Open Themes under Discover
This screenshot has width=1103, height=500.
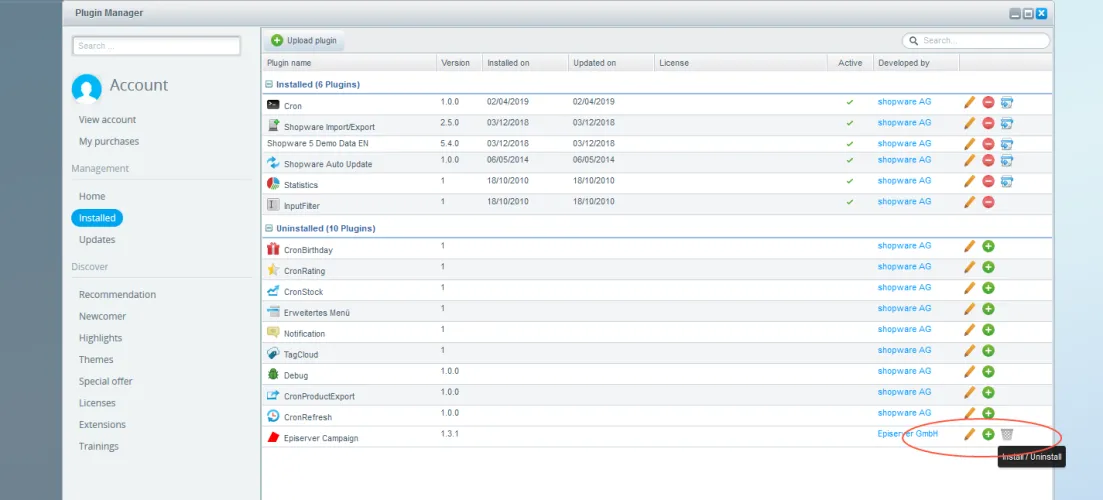click(x=96, y=360)
